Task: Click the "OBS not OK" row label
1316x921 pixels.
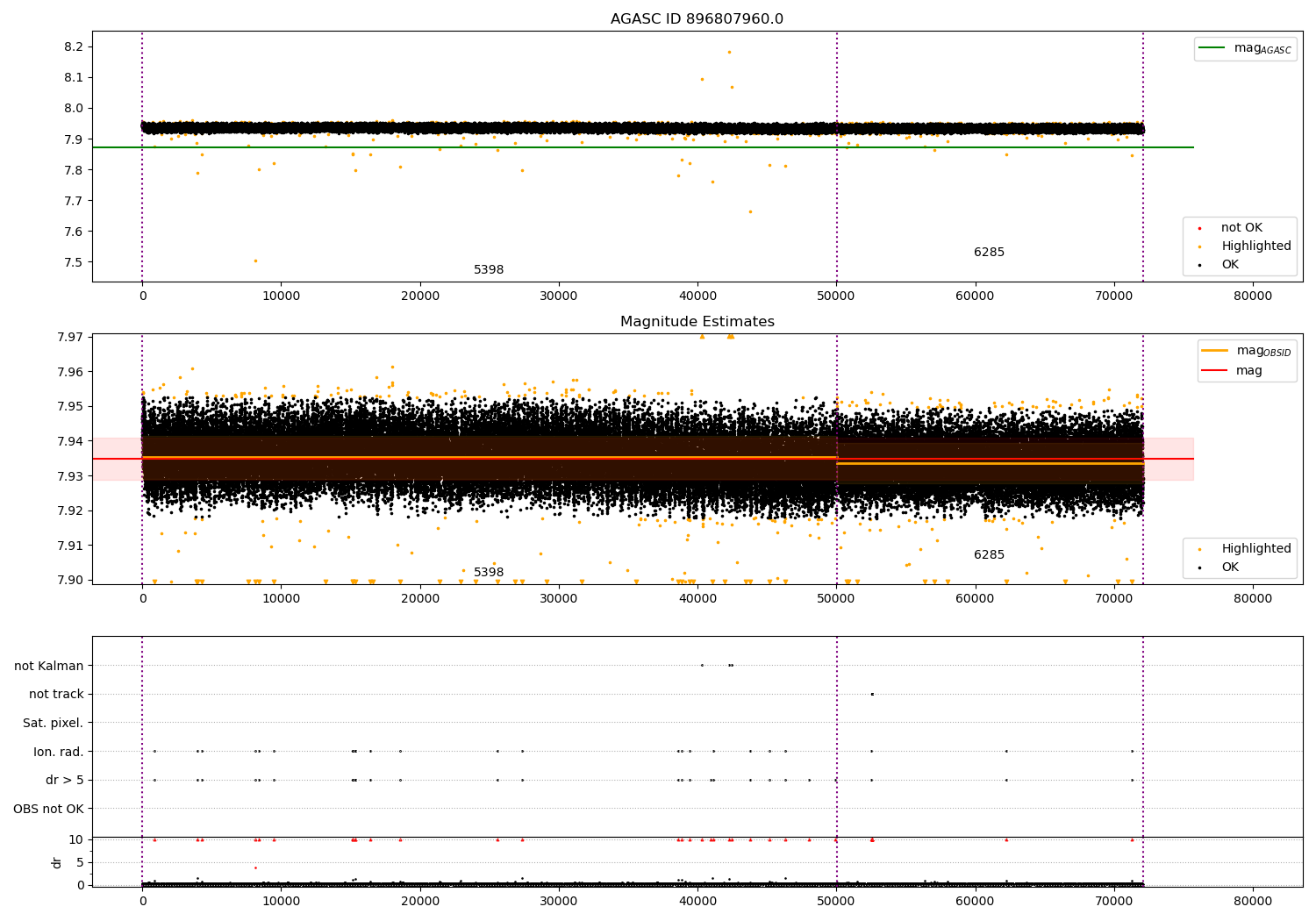Action: (x=48, y=809)
